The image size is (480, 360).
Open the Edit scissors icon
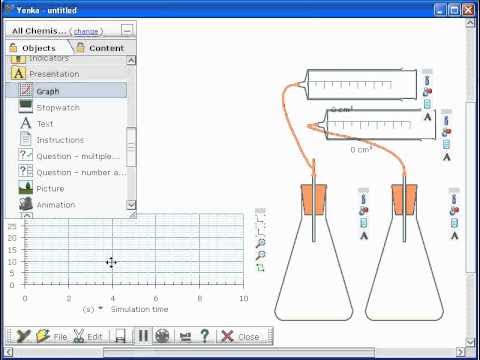coord(79,336)
